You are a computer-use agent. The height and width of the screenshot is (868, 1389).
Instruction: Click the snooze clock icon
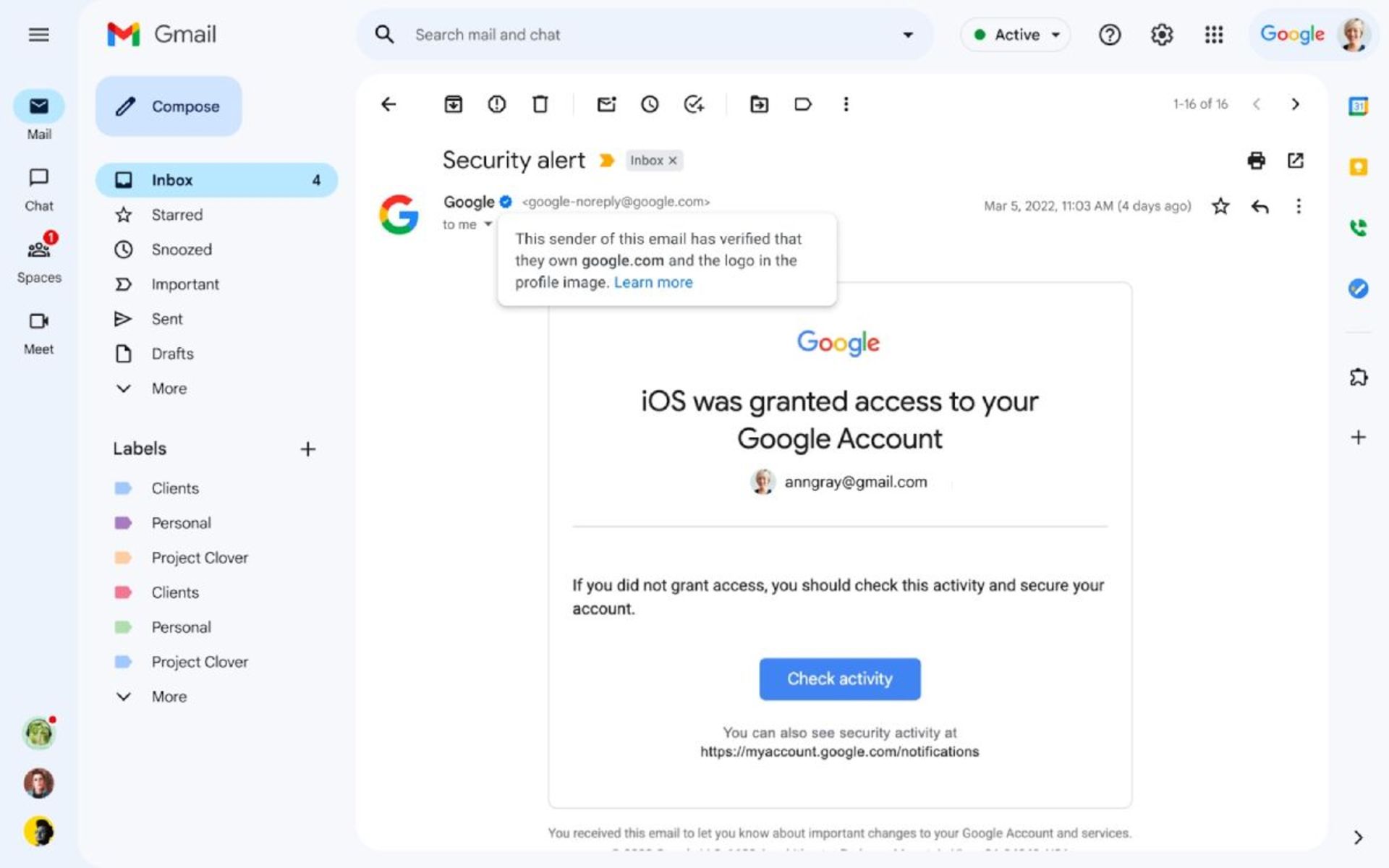650,104
